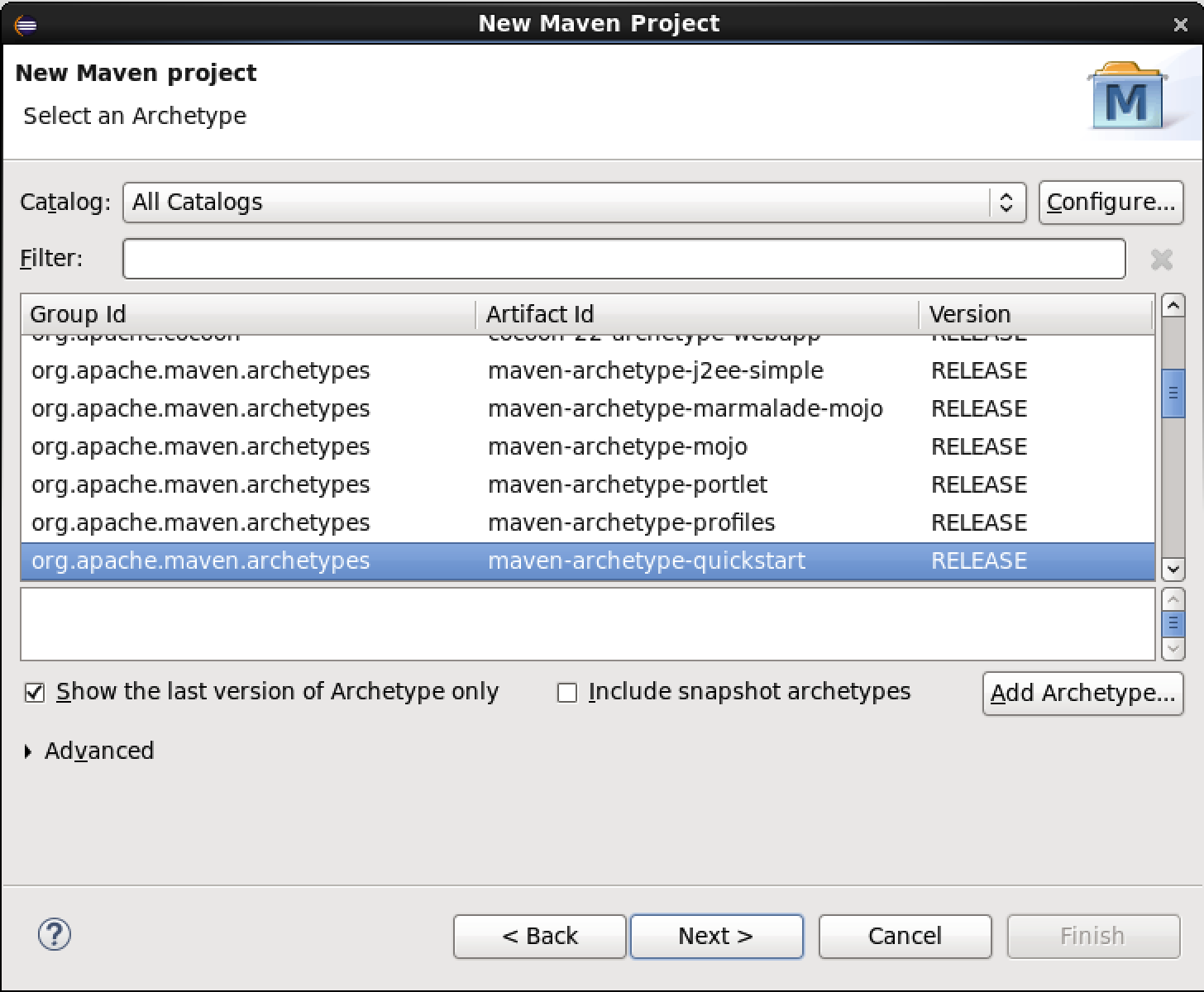Click the help question mark icon
This screenshot has height=992, width=1204.
(x=55, y=935)
